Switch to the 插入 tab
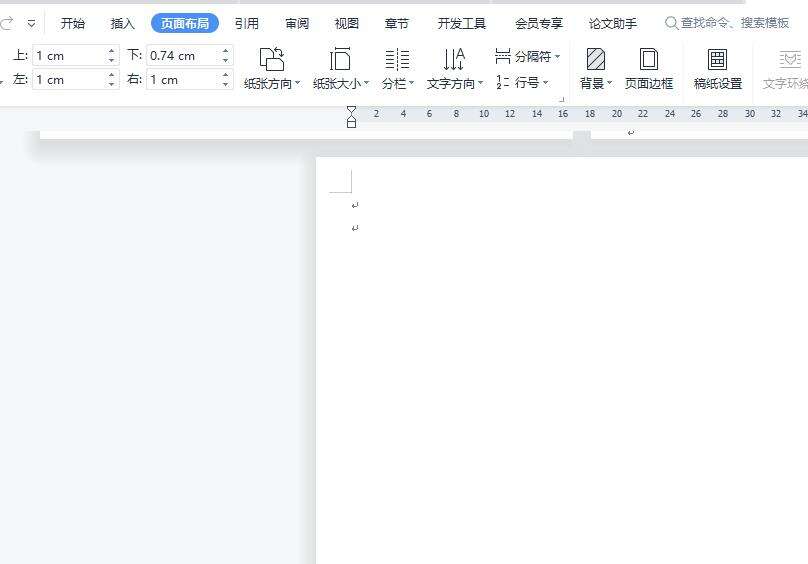This screenshot has height=564, width=808. point(123,23)
